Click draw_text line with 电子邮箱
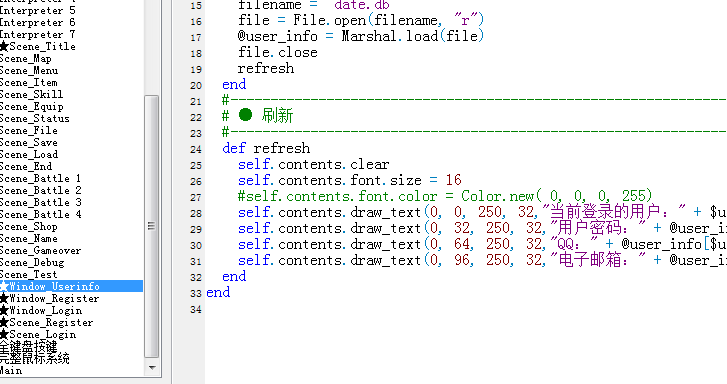Screen dimensions: 727x384 [x=482, y=261]
